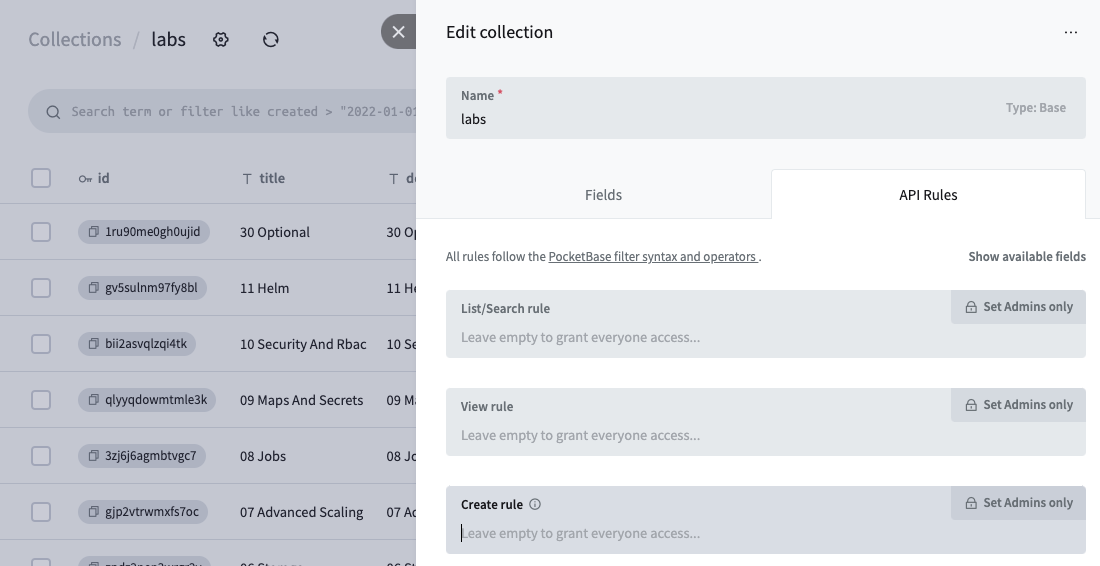Copy id bii2asvqlzqi4tk via its copy icon
1100x566 pixels.
(x=93, y=344)
